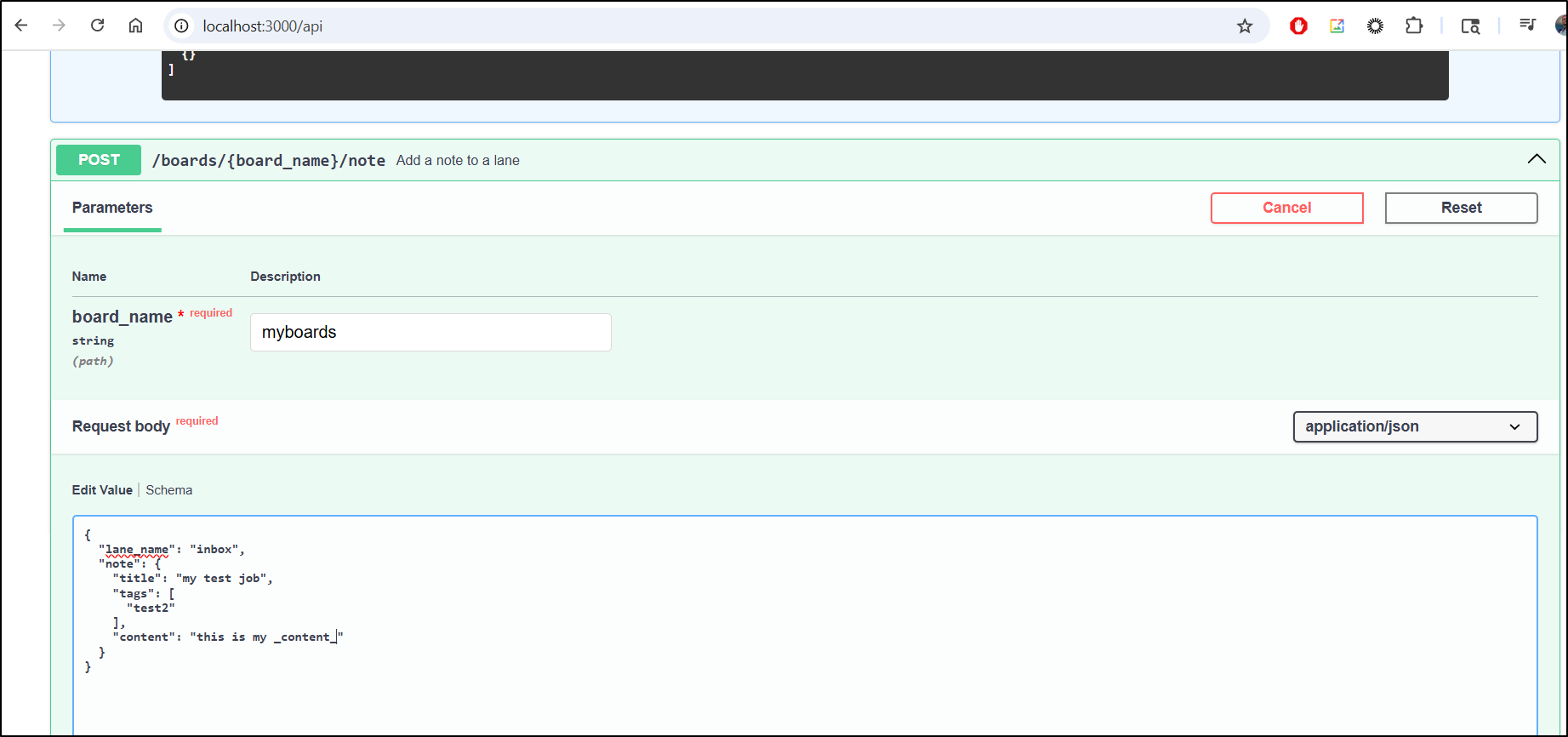View site information for localhost
The image size is (1568, 737).
(181, 26)
